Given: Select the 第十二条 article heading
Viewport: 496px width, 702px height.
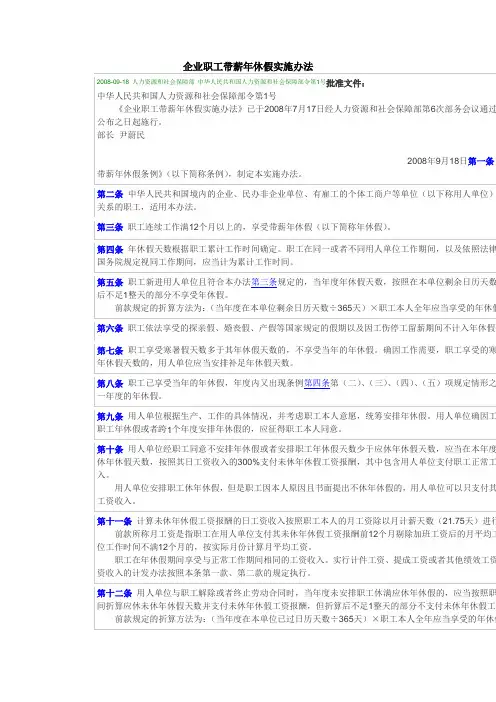Looking at the screenshot, I should 114,594.
